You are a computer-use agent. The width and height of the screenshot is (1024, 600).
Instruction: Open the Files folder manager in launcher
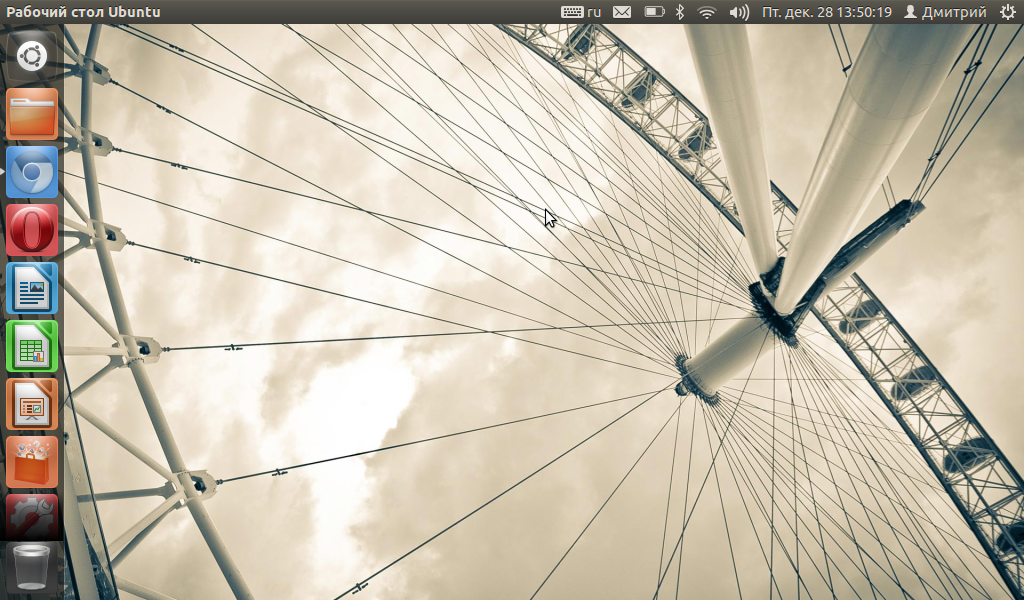32,113
